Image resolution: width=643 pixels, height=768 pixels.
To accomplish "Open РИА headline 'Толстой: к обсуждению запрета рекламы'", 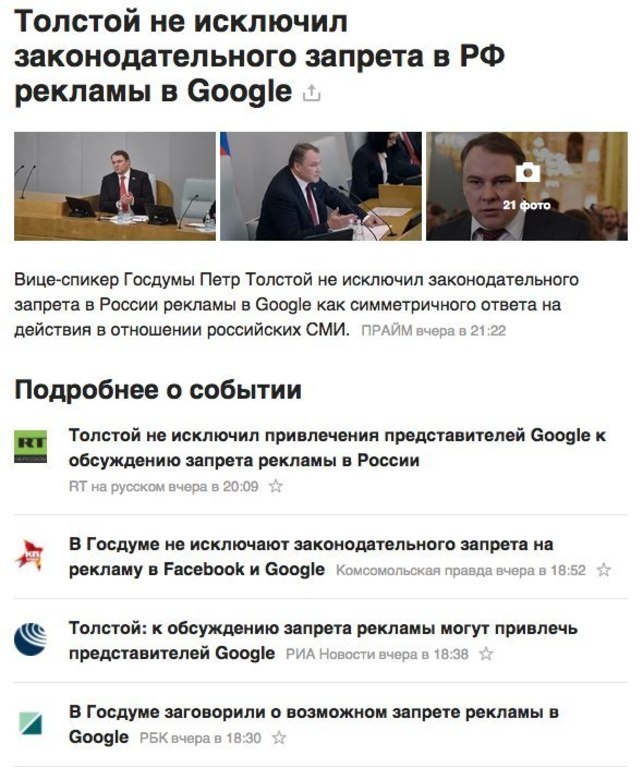I will click(323, 641).
